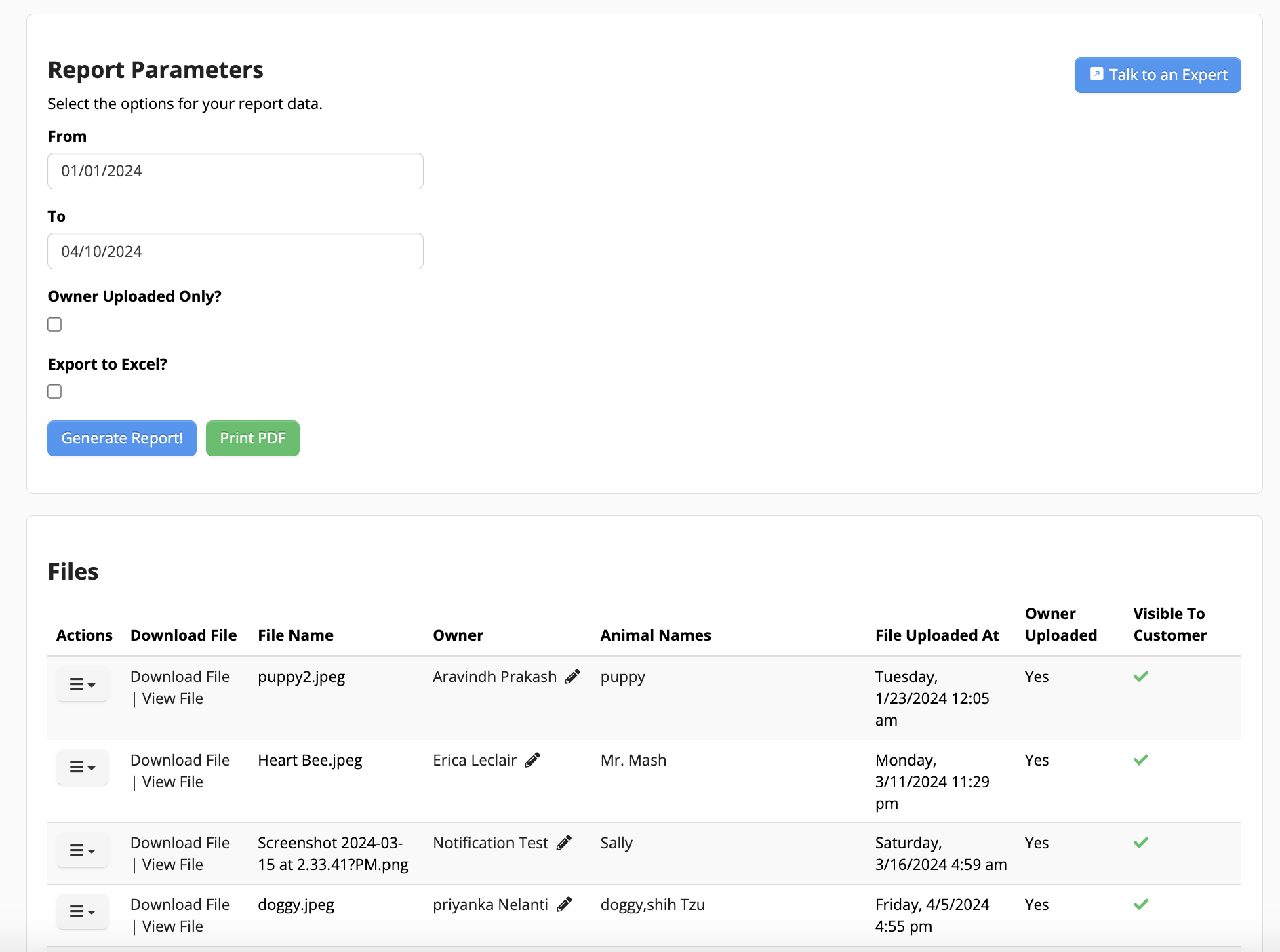Viewport: 1280px width, 952px height.
Task: Enable the Export to Excel checkbox
Action: pos(55,391)
